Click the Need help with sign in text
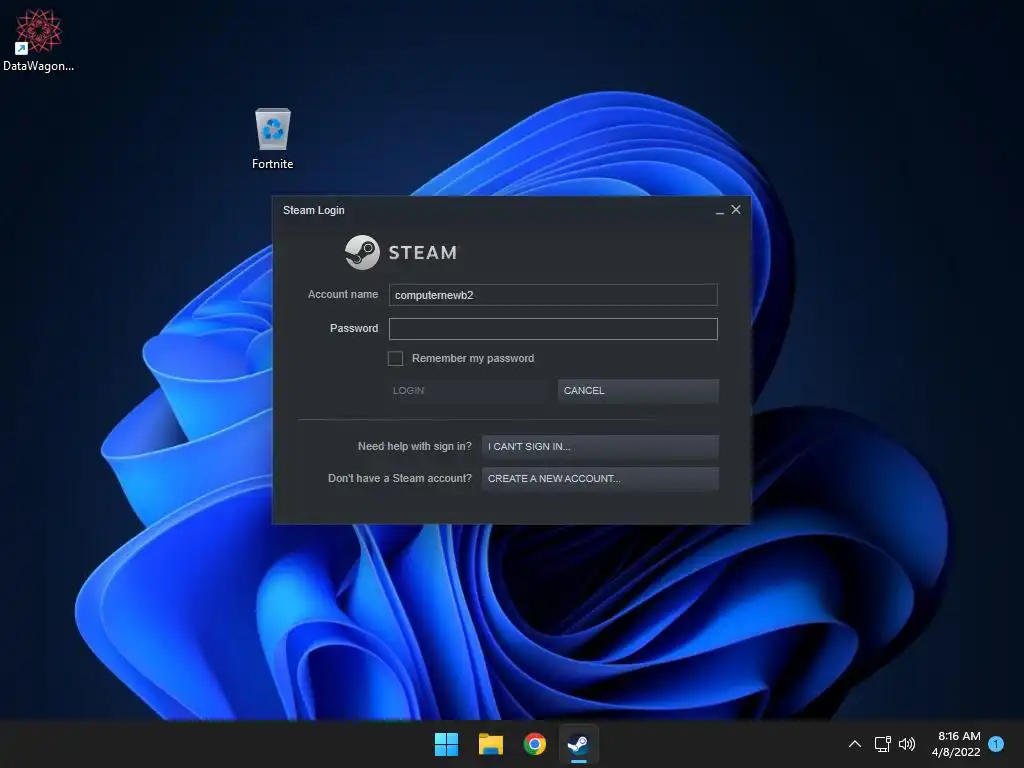This screenshot has width=1024, height=768. 415,447
